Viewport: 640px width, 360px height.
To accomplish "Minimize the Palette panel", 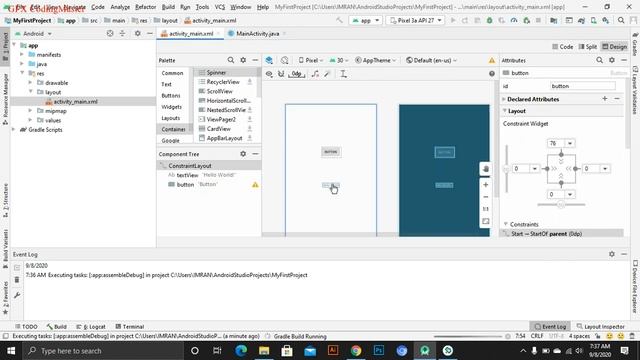I will tap(255, 60).
